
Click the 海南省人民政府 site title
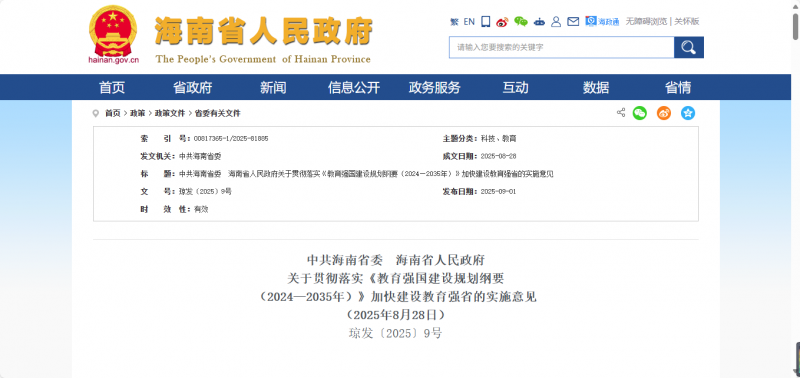263,31
